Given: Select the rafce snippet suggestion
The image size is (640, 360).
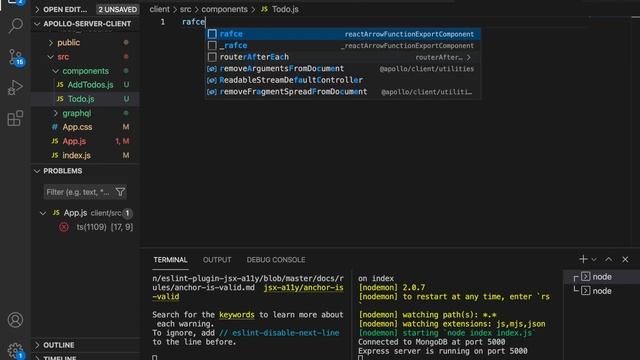Looking at the screenshot, I should [343, 34].
